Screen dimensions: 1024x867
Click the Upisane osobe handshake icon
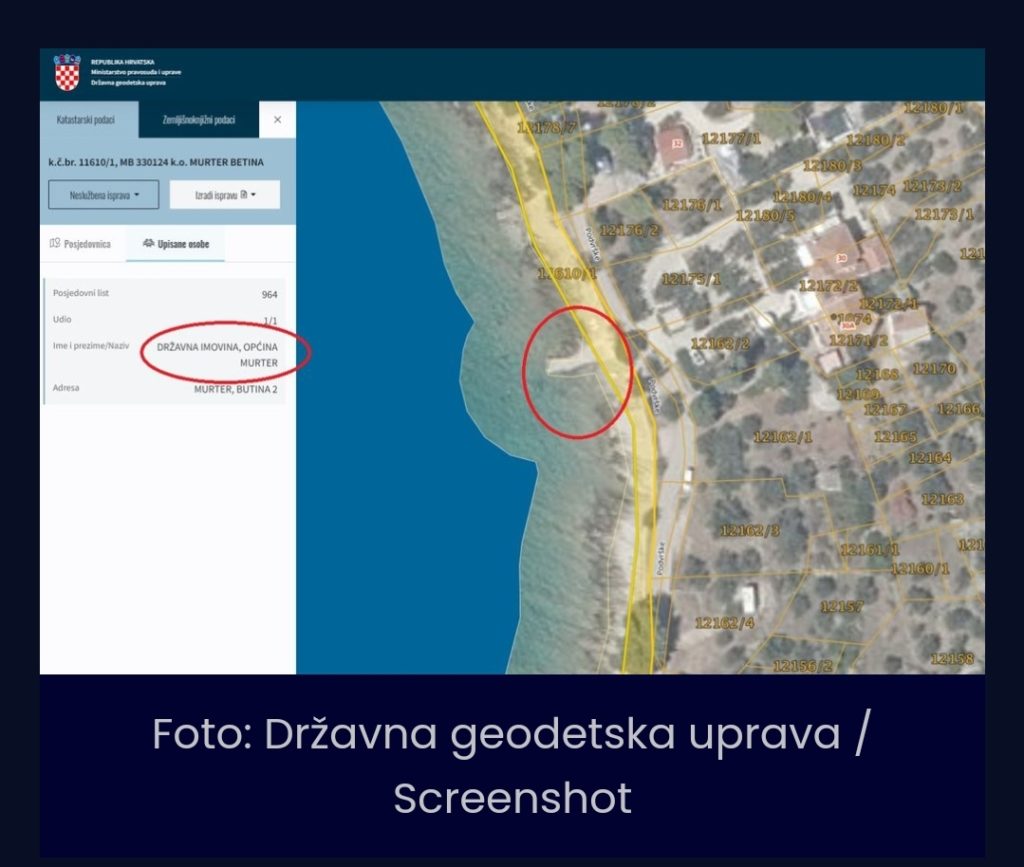[148, 243]
